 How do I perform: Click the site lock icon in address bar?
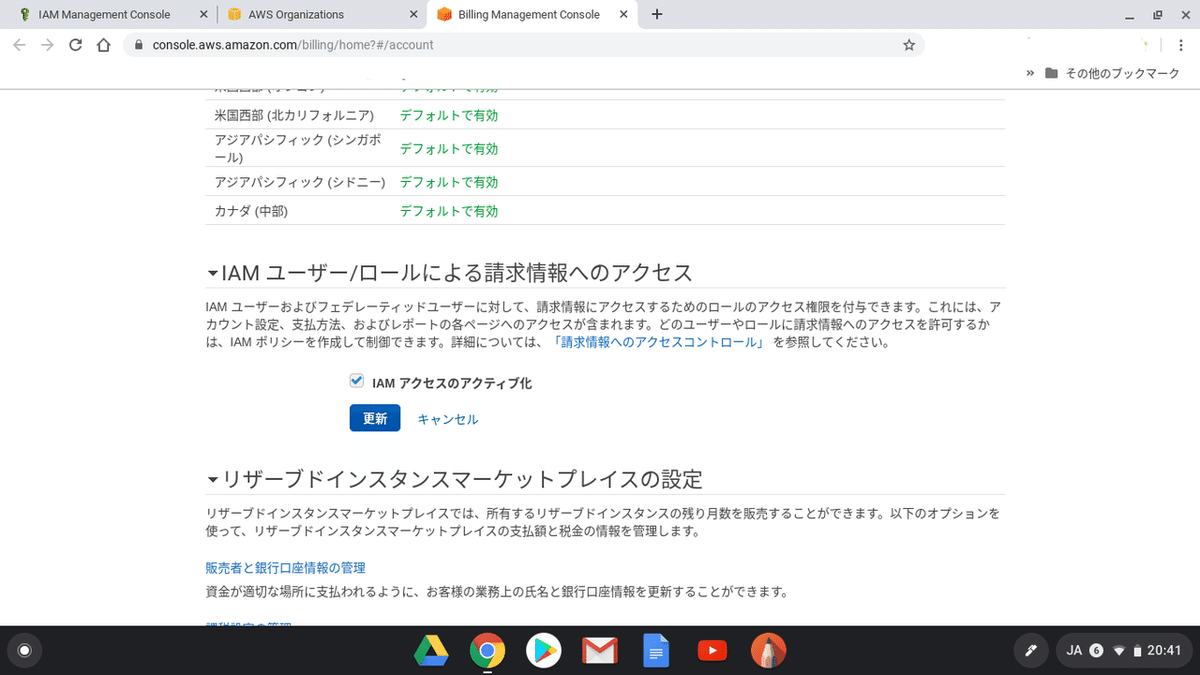click(x=138, y=45)
